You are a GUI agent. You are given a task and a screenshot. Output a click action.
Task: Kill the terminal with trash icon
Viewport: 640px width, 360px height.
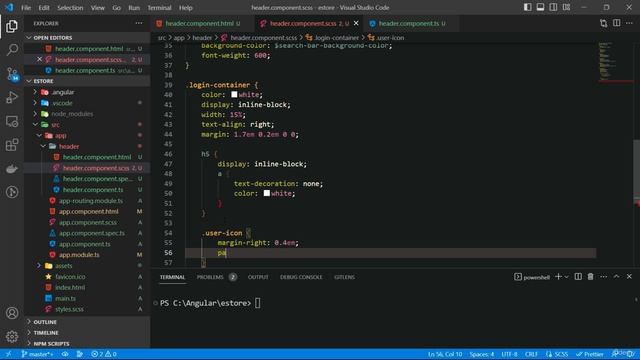(x=590, y=277)
